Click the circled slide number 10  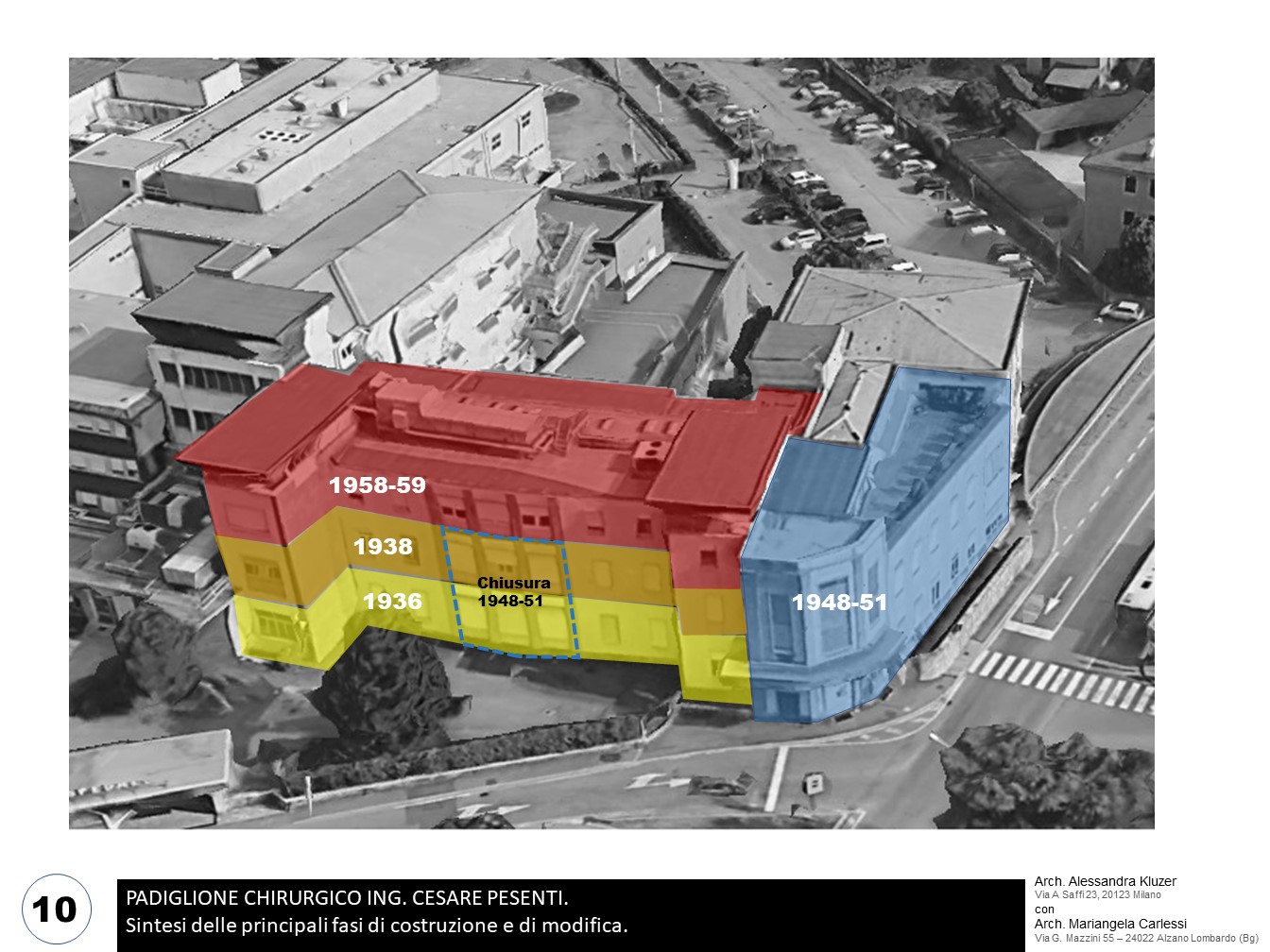point(55,909)
